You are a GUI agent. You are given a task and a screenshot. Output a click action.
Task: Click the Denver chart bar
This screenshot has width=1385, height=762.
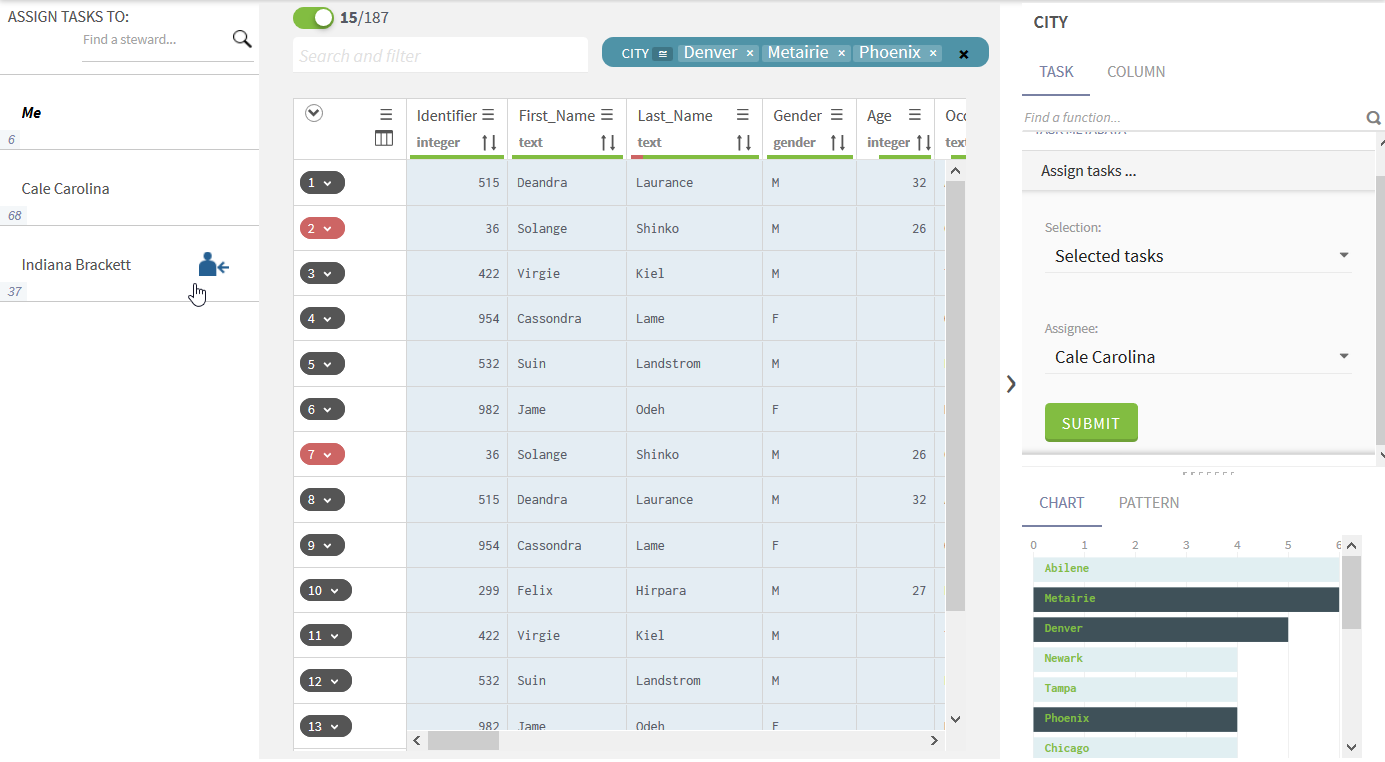tap(1160, 629)
